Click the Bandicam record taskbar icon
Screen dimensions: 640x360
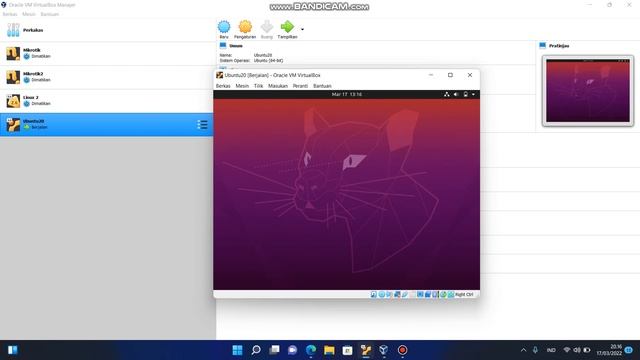pyautogui.click(x=402, y=350)
